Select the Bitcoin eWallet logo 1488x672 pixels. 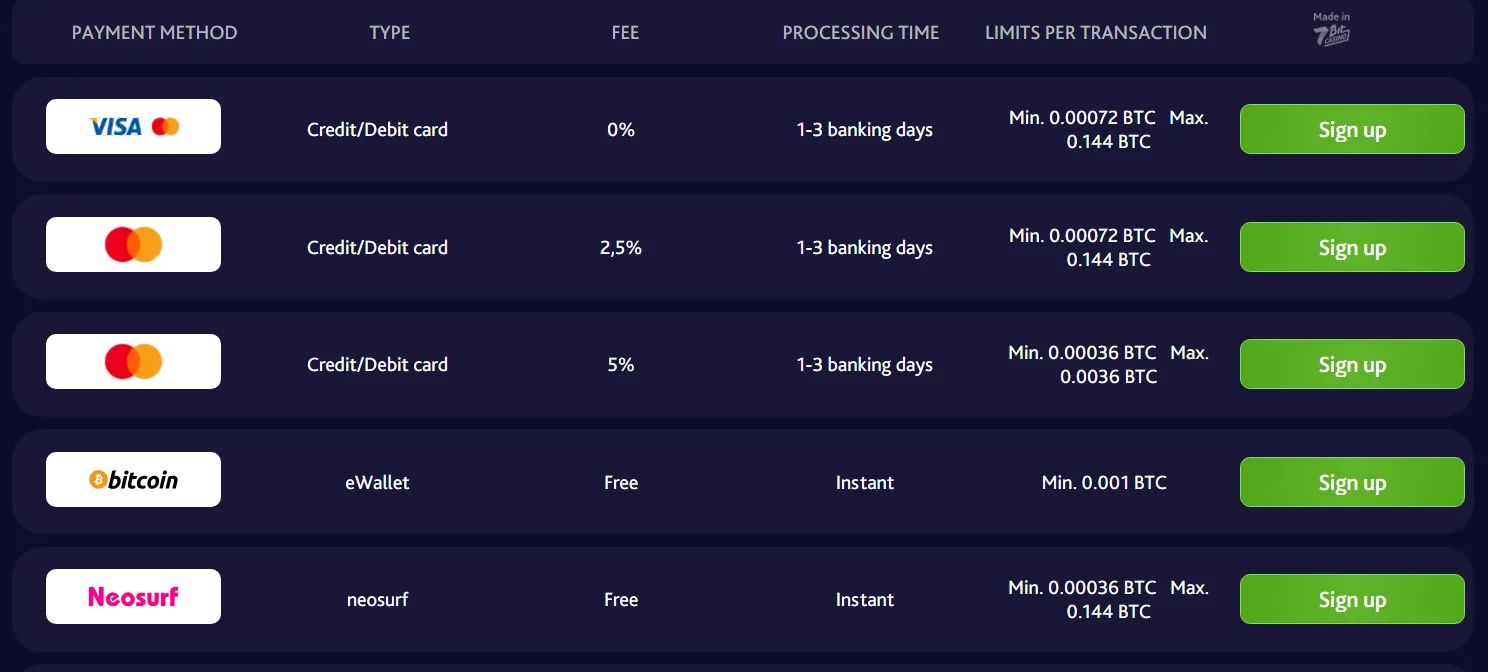coord(133,479)
